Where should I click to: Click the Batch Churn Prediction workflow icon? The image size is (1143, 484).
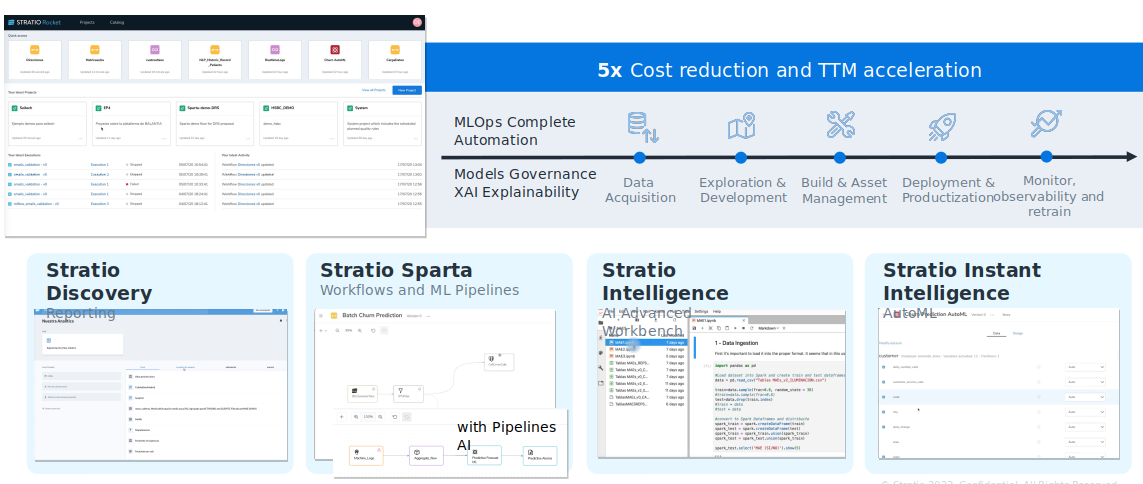click(334, 316)
